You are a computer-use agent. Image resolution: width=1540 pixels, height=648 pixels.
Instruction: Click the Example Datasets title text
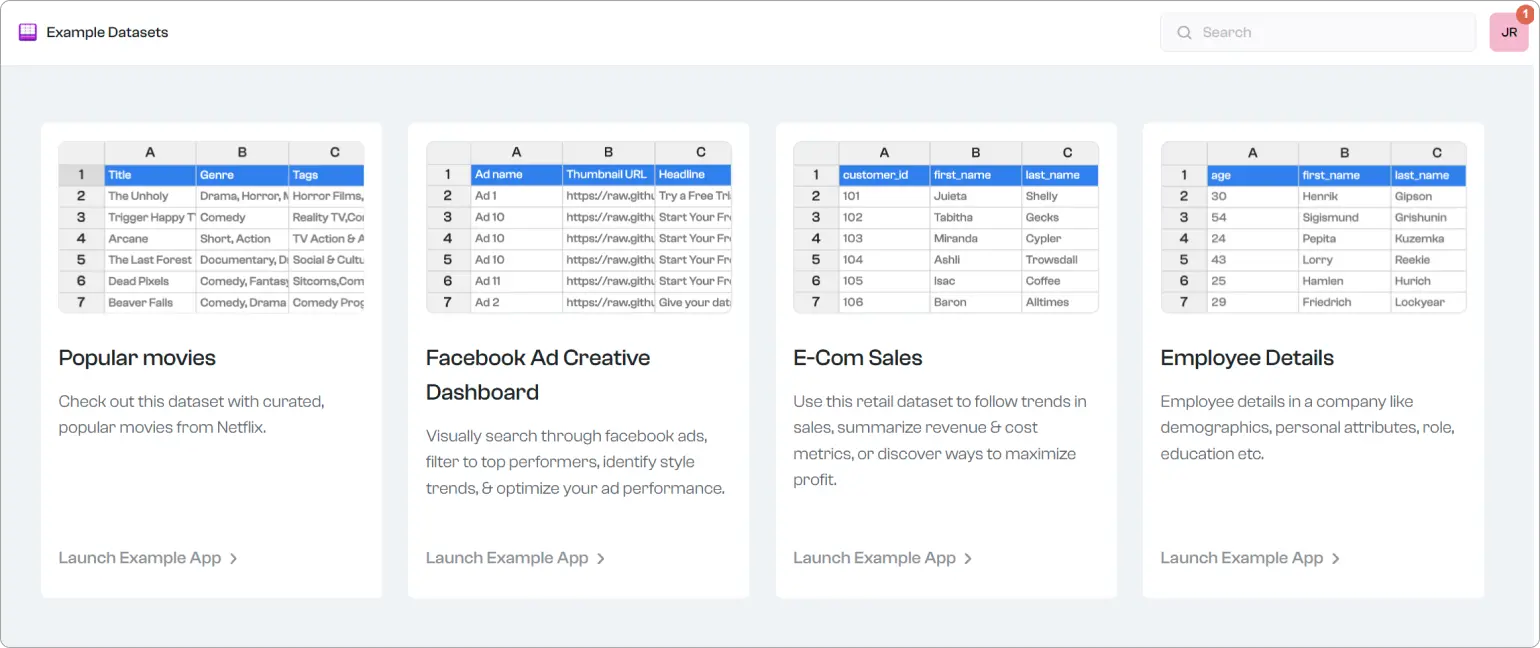tap(109, 31)
